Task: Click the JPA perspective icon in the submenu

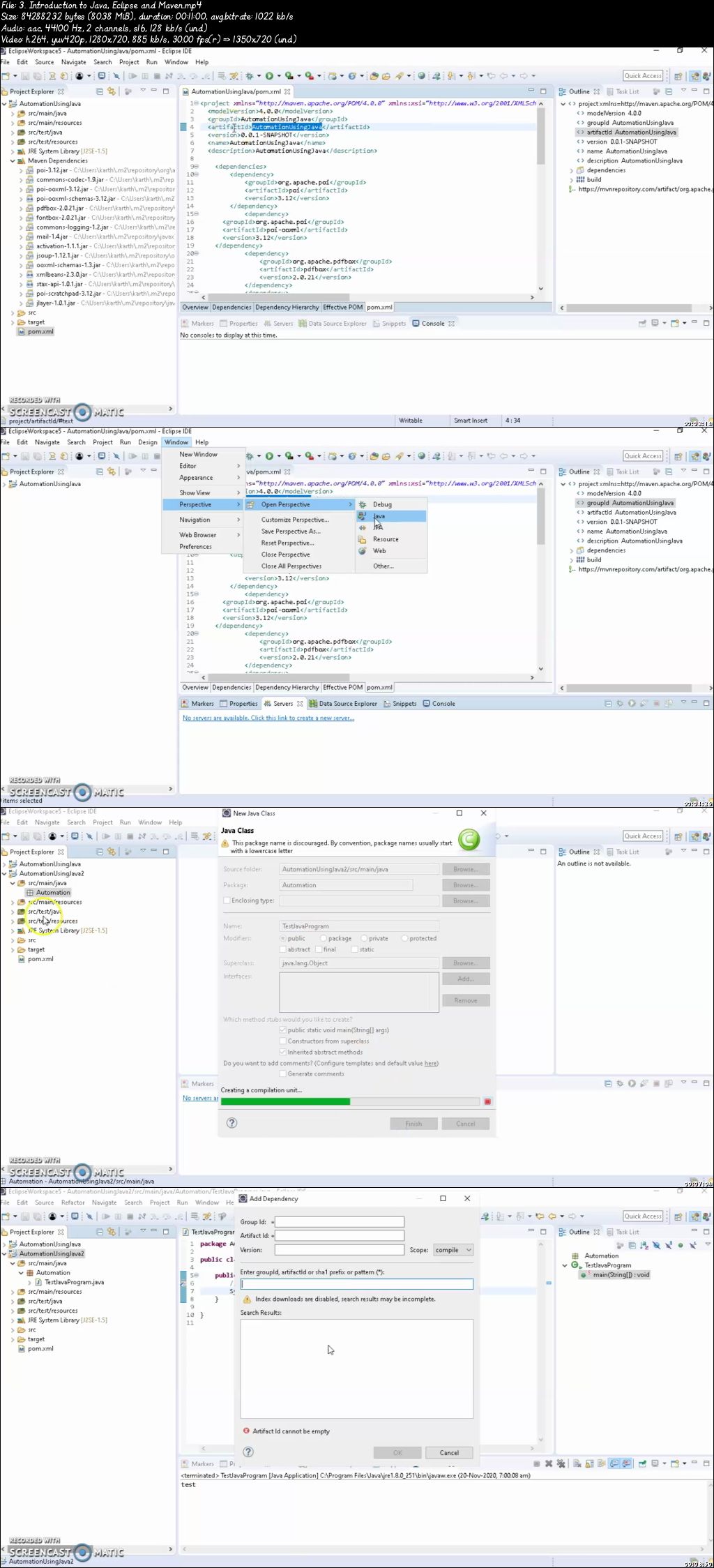Action: point(363,527)
